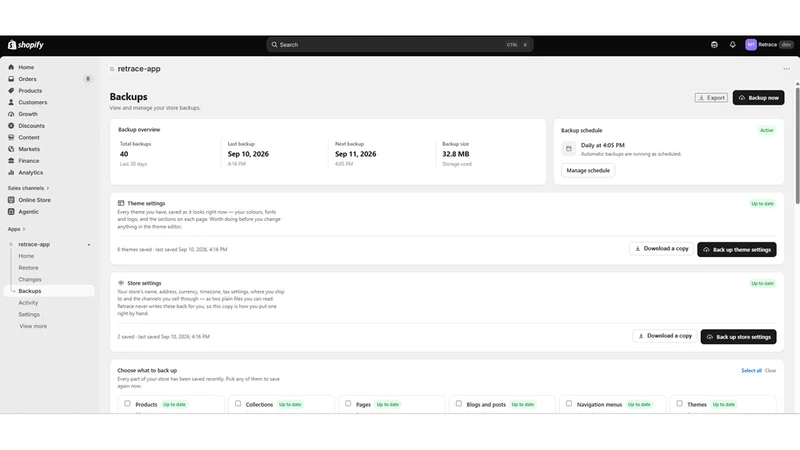Expand View more under retrace-app
800x450 pixels.
tap(33, 327)
